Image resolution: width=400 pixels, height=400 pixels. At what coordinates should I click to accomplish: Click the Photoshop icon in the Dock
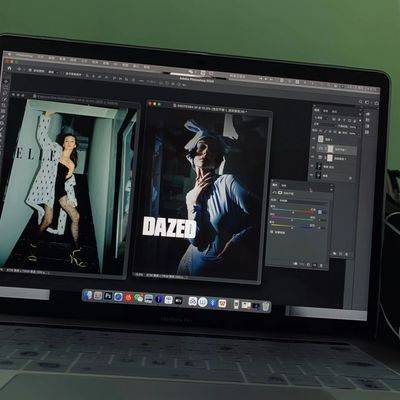(108, 296)
